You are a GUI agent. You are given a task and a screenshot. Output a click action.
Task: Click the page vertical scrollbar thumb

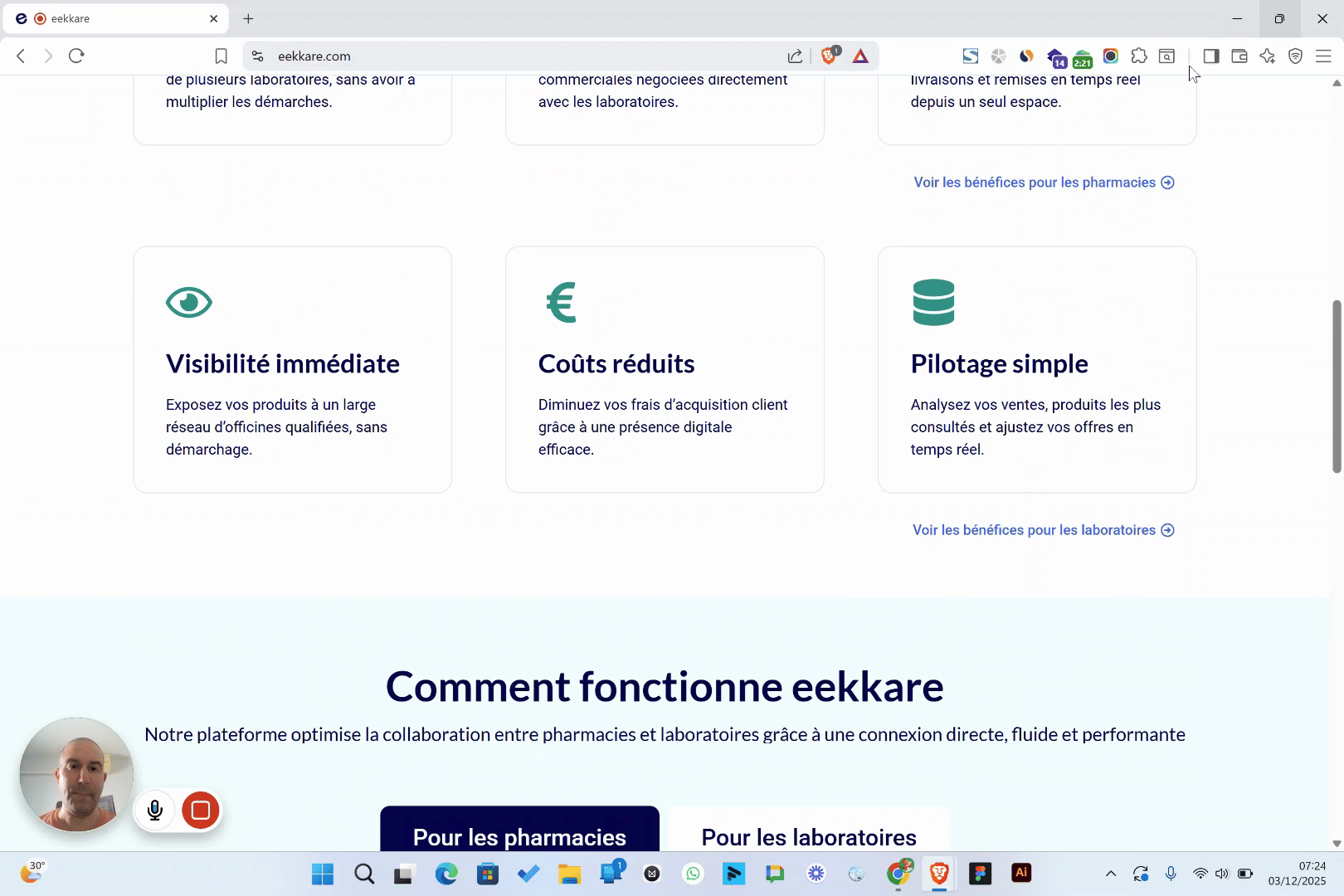(1337, 386)
